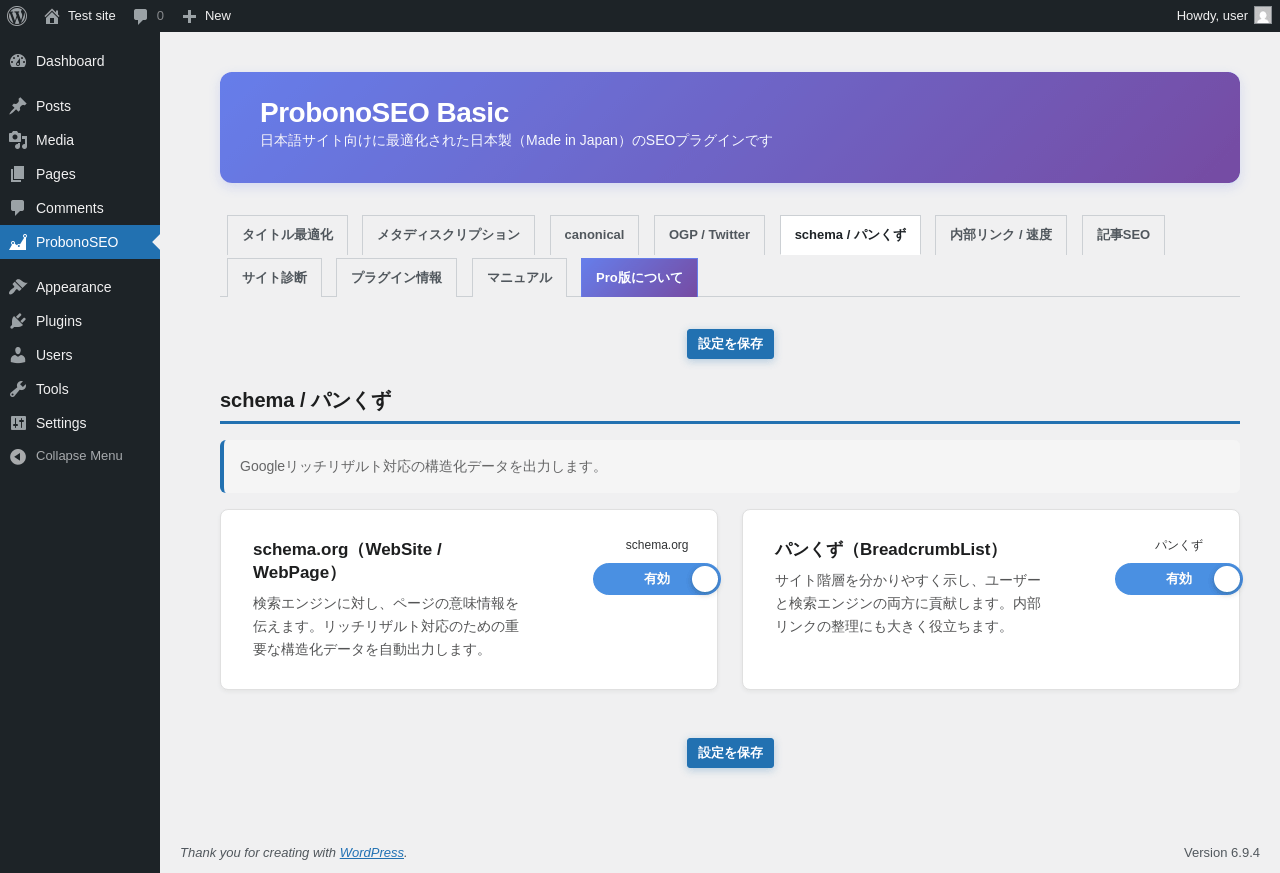Click the Appearance paintbrush icon
Viewport: 1280px width, 873px height.
[18, 287]
